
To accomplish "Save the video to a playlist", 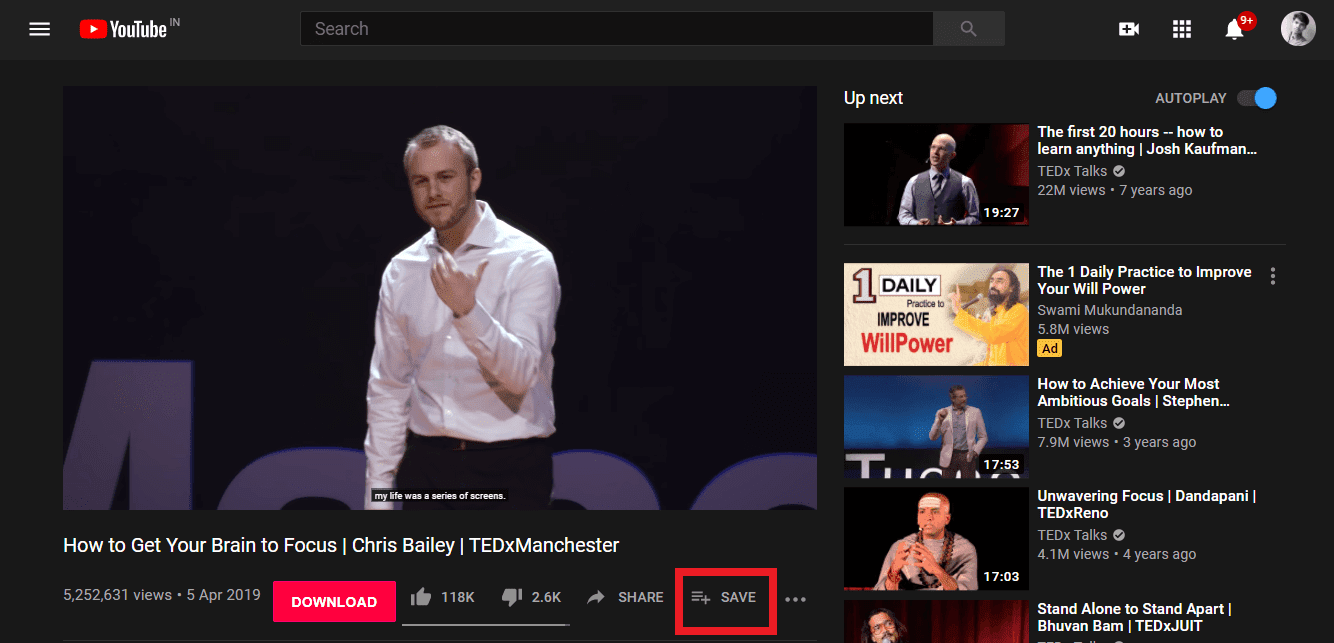I will pos(724,597).
